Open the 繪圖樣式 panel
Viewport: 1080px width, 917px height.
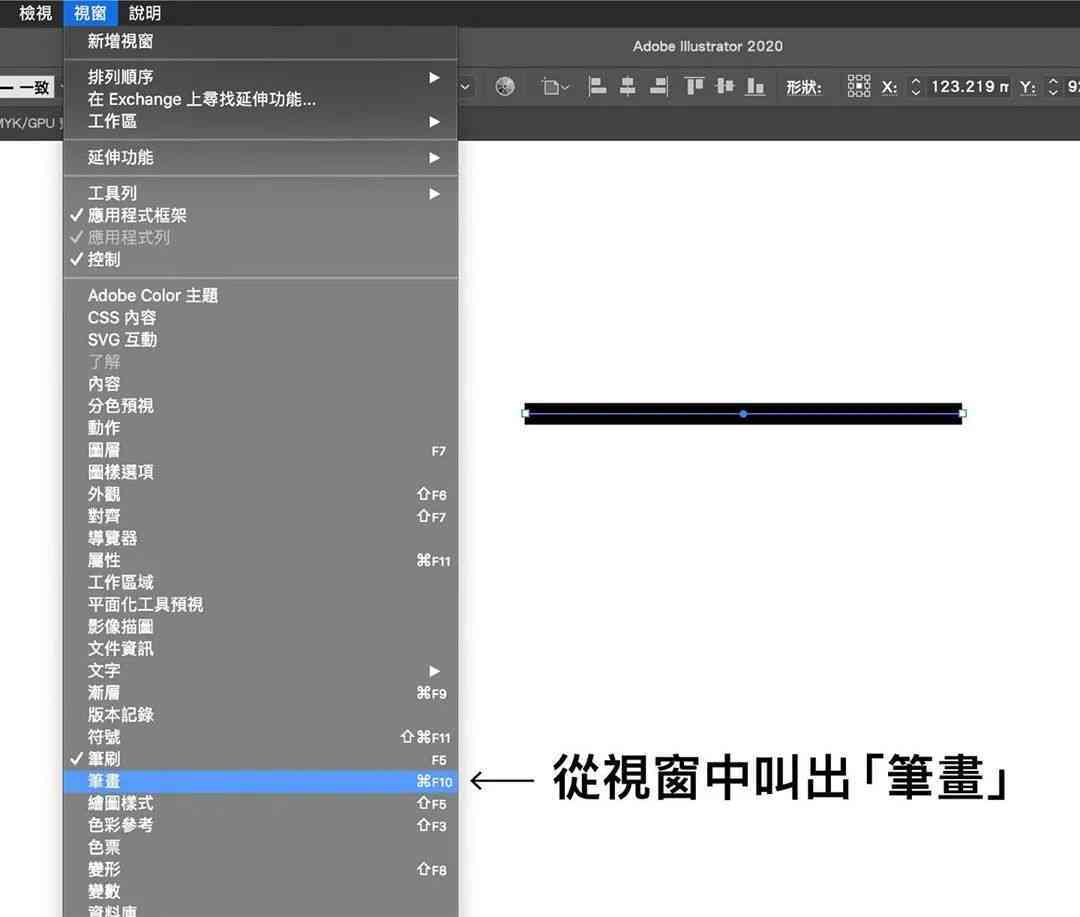260,803
